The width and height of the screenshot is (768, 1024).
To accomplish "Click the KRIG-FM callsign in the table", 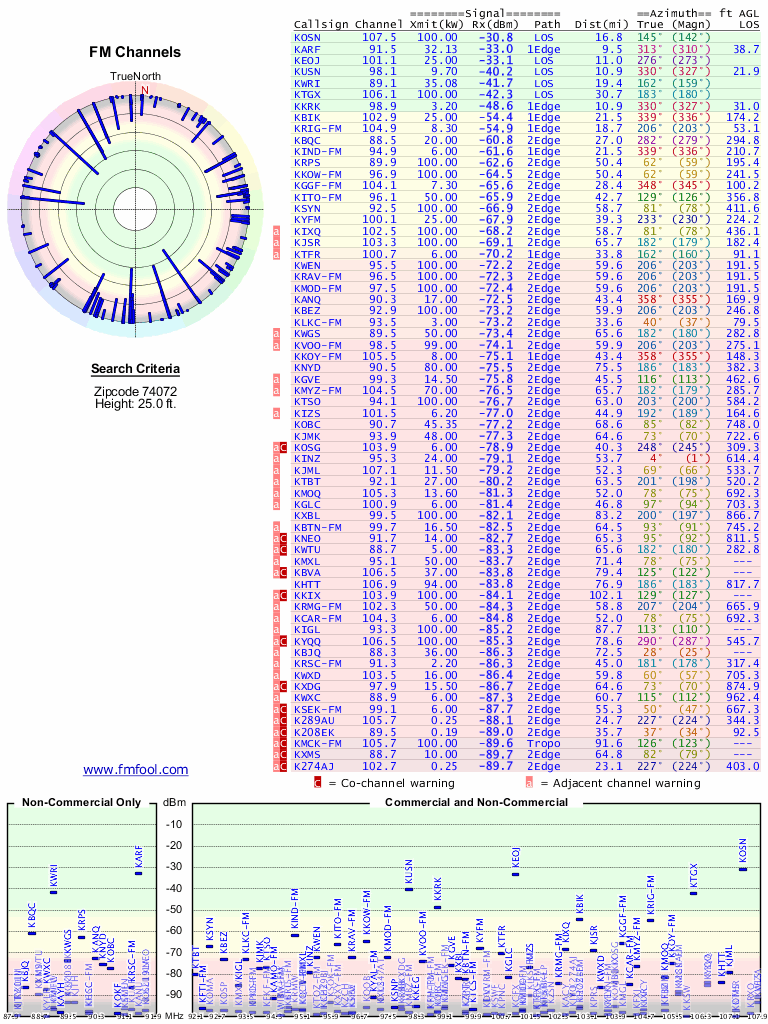I will pyautogui.click(x=317, y=129).
